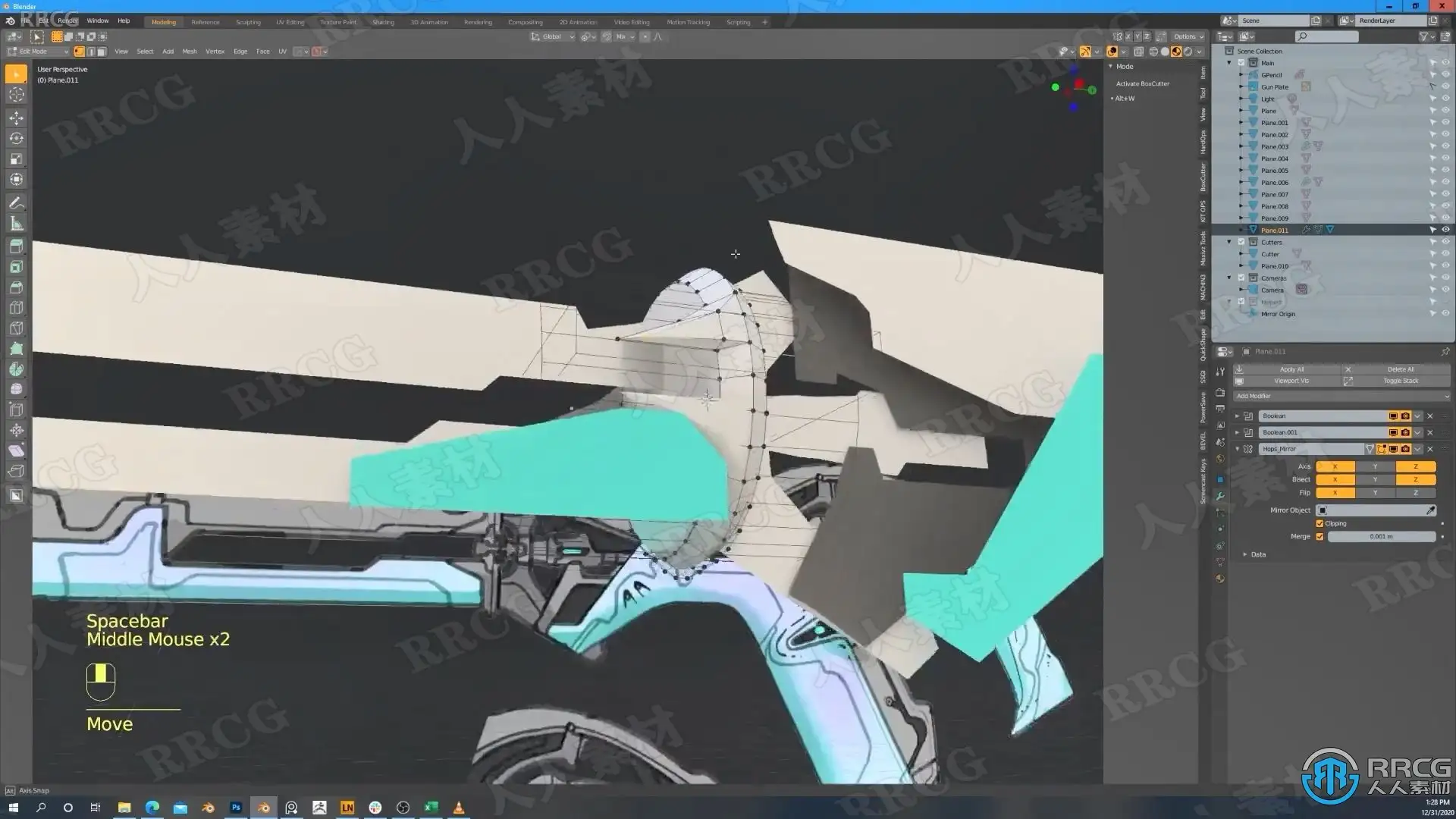The height and width of the screenshot is (819, 1456).
Task: Remove the Boolean.001 modifier with X
Action: tap(1430, 432)
